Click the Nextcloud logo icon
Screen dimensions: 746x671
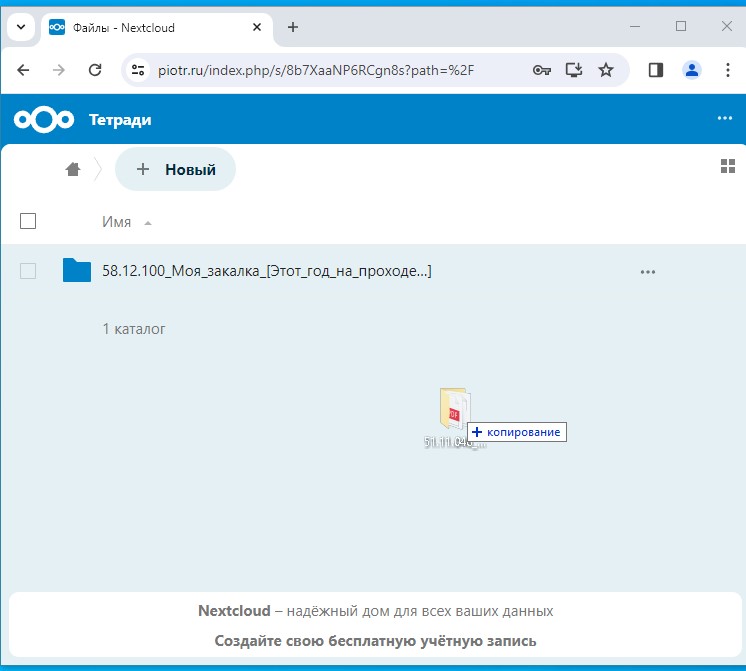[x=44, y=120]
